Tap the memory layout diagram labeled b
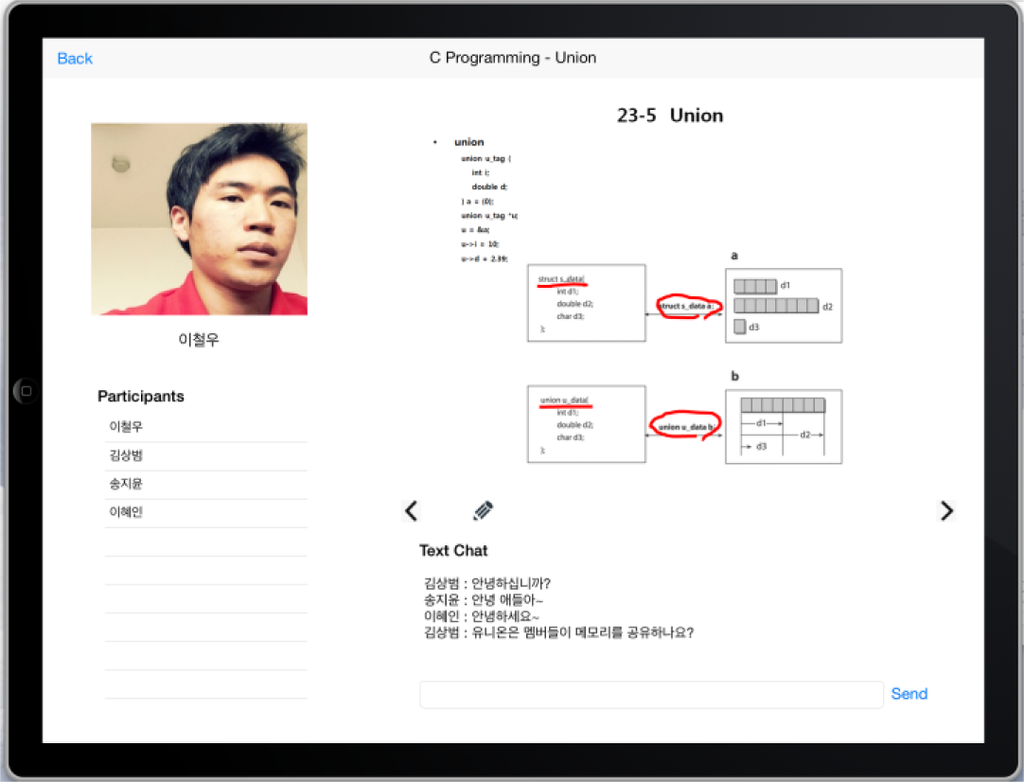Image resolution: width=1024 pixels, height=782 pixels. [783, 426]
